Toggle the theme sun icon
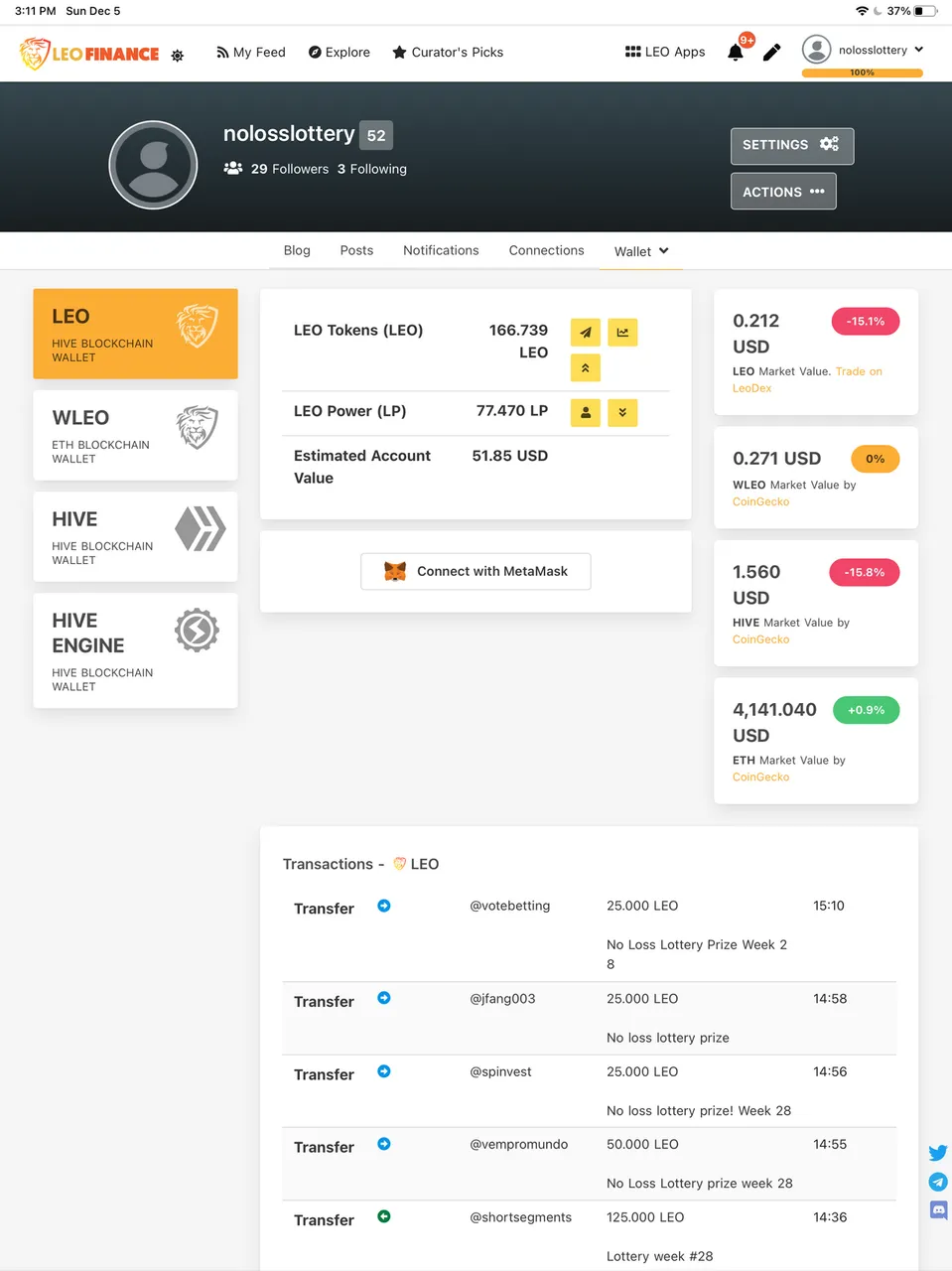The width and height of the screenshot is (952, 1271). pyautogui.click(x=178, y=56)
